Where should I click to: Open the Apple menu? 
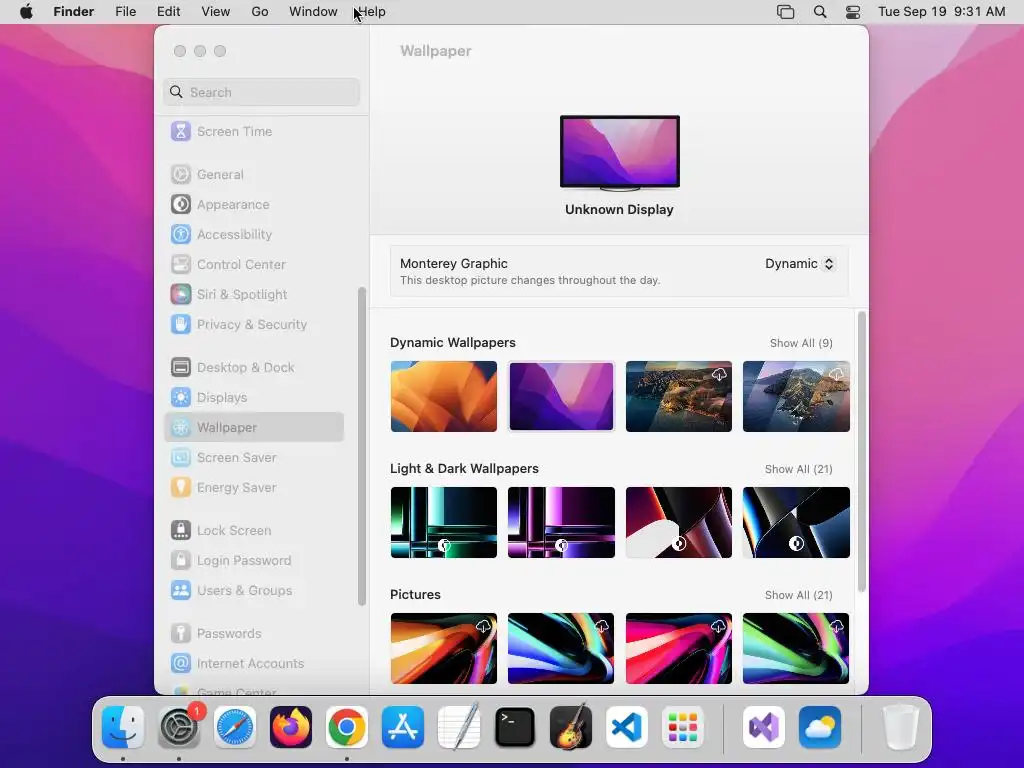pyautogui.click(x=26, y=12)
